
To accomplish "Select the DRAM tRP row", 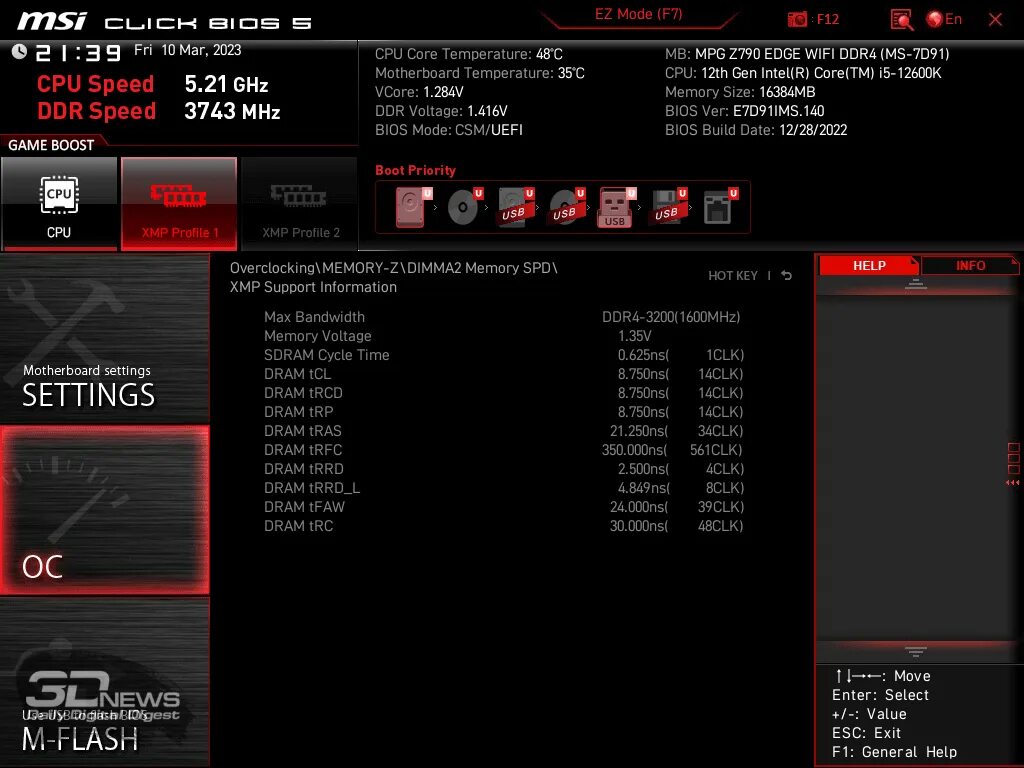I will coord(504,411).
